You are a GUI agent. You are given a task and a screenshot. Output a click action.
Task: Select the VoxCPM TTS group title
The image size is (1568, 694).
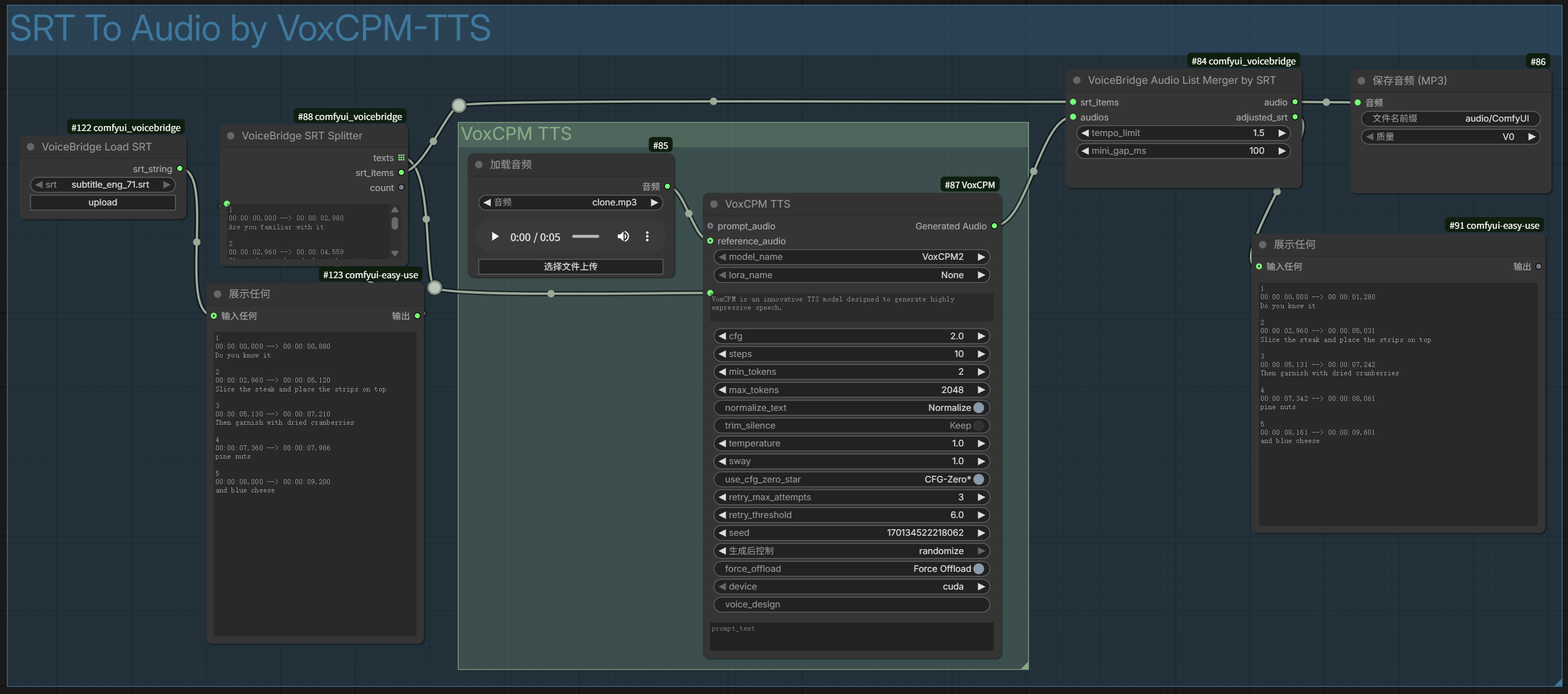pos(516,134)
